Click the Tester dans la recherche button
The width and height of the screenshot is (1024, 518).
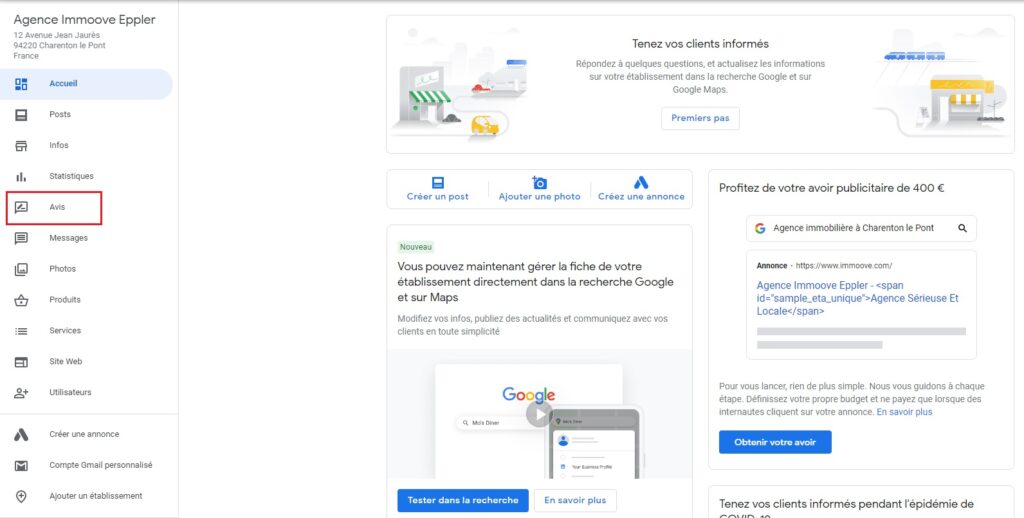(x=463, y=500)
